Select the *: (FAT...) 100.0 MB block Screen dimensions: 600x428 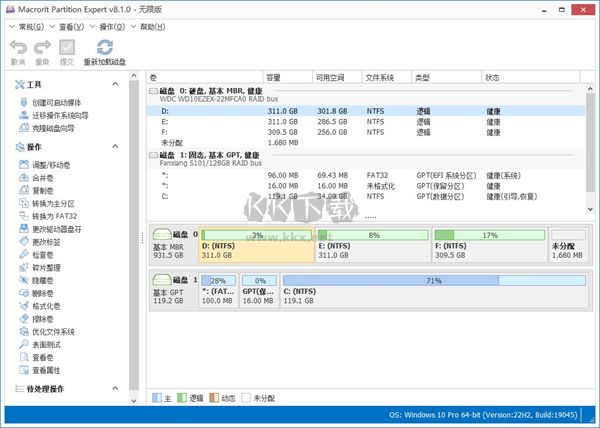[x=218, y=290]
